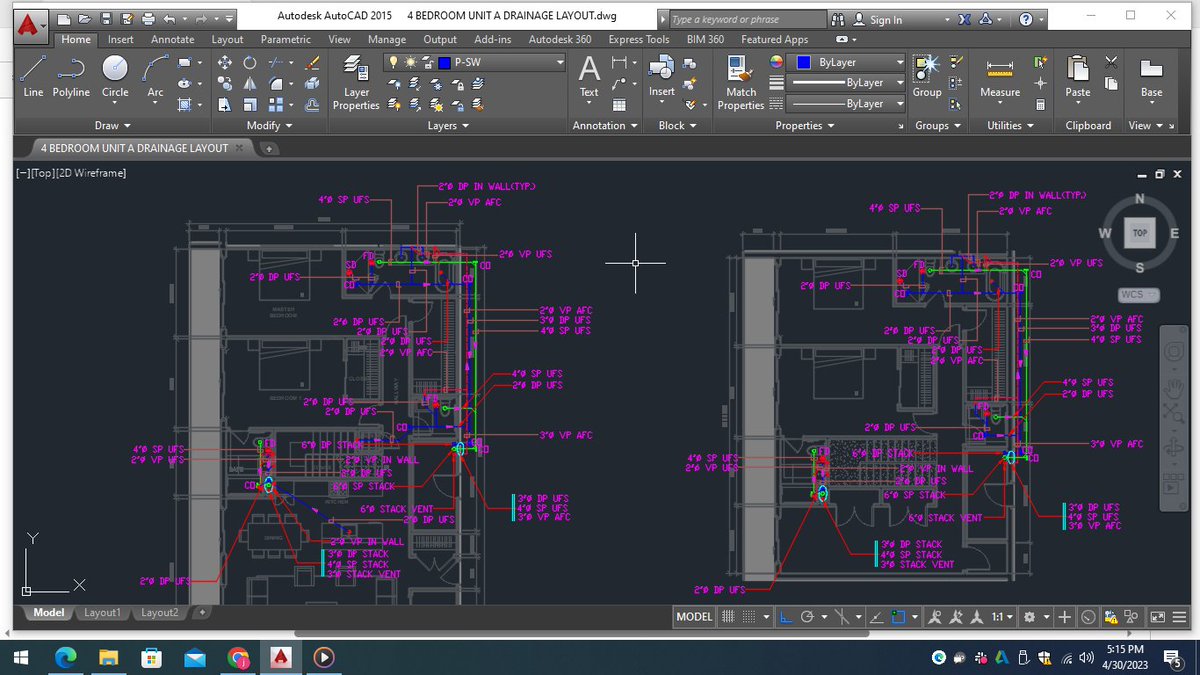Toggle snap mode in status bar
The width and height of the screenshot is (1200, 675).
(x=748, y=617)
